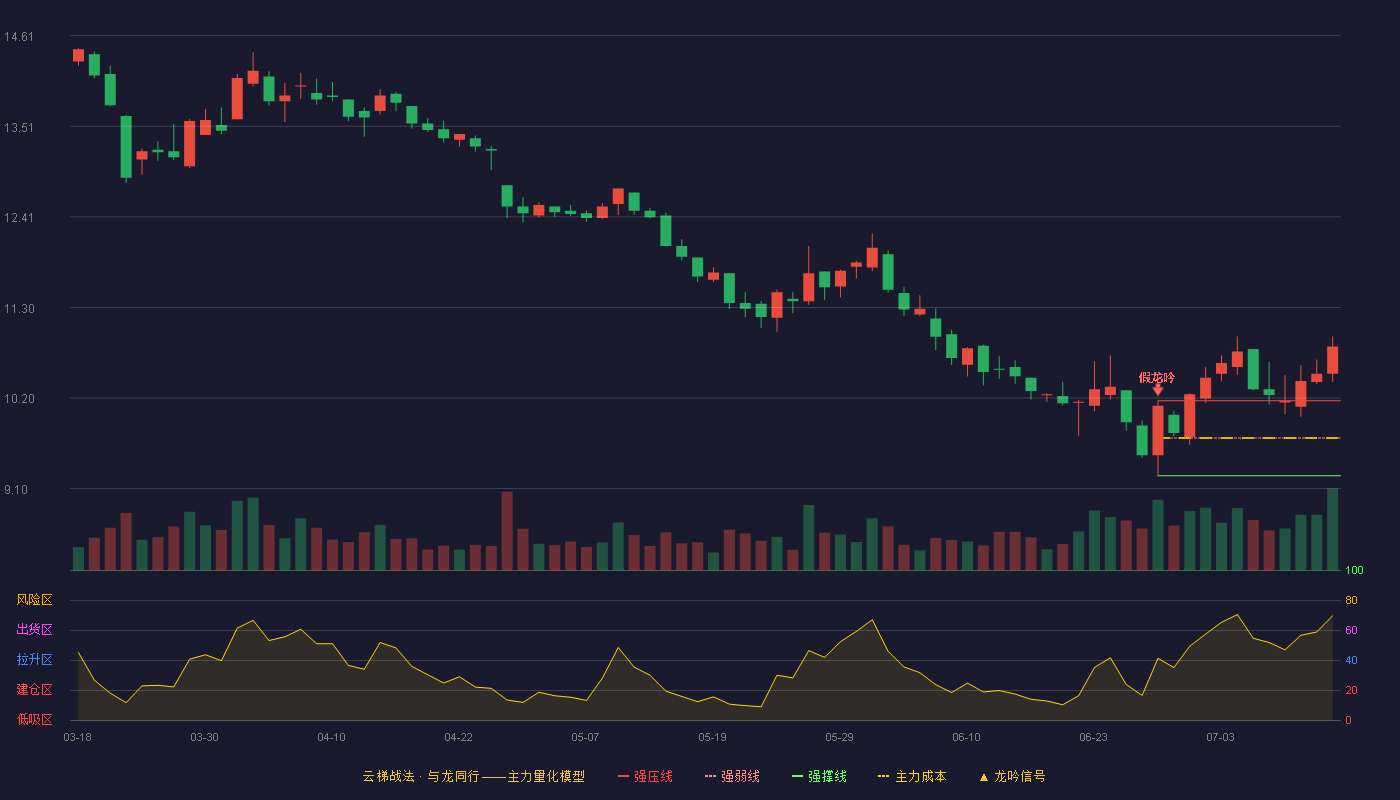Click the 05-07 date axis label

click(585, 737)
